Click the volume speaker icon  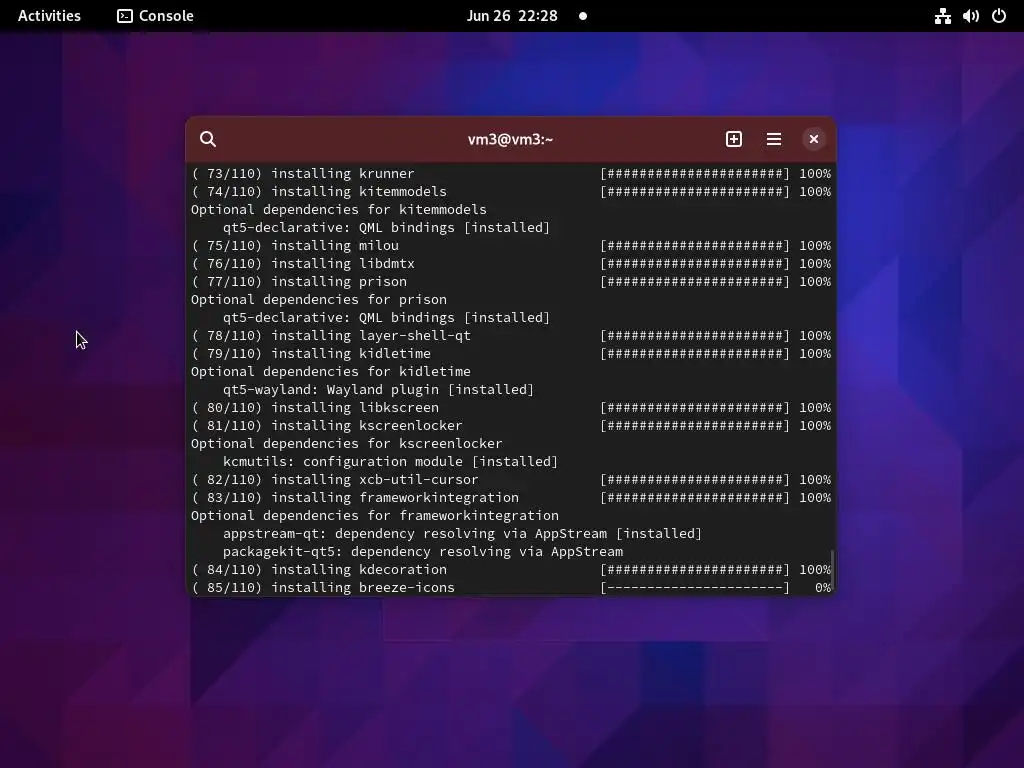point(970,16)
